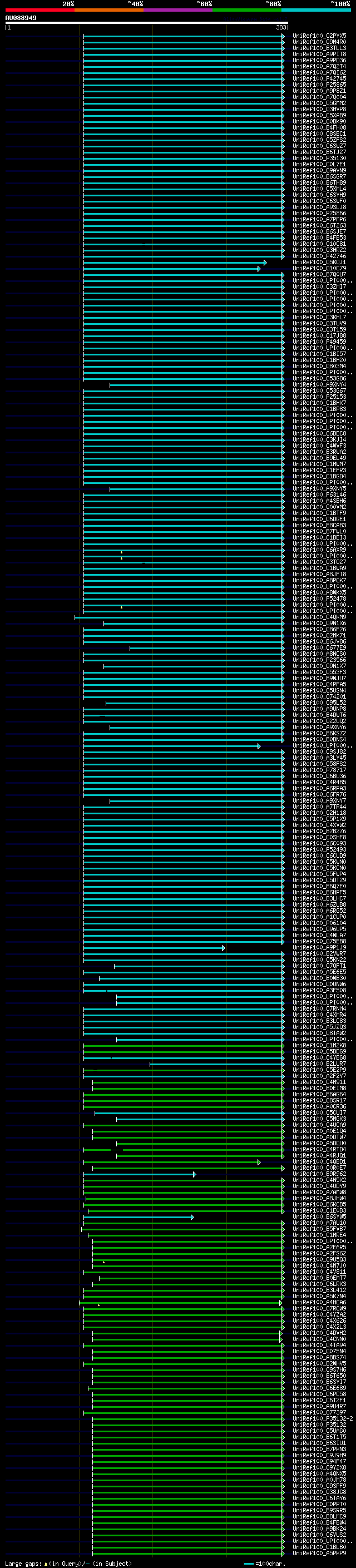The image size is (356, 1568).
Task: Click hit label UniRef100_Q7RQW9
Action: [x=319, y=1309]
